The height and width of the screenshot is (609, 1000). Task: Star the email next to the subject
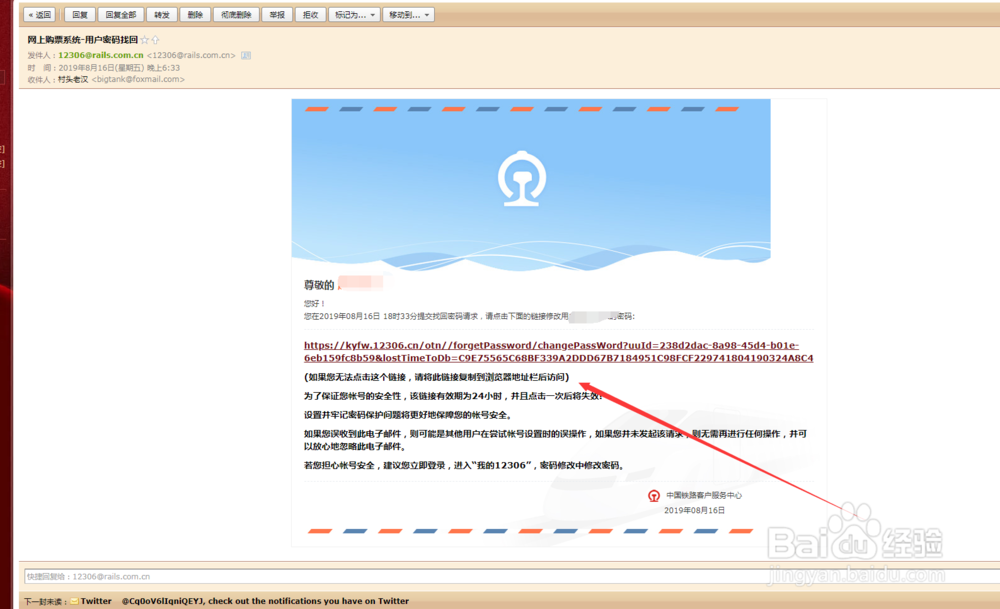(145, 40)
